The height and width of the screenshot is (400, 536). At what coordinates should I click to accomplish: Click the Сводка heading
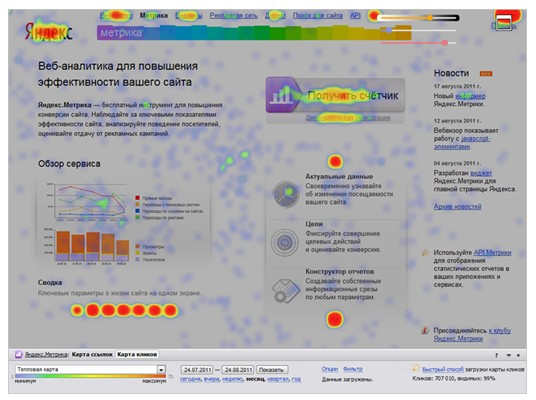point(50,283)
